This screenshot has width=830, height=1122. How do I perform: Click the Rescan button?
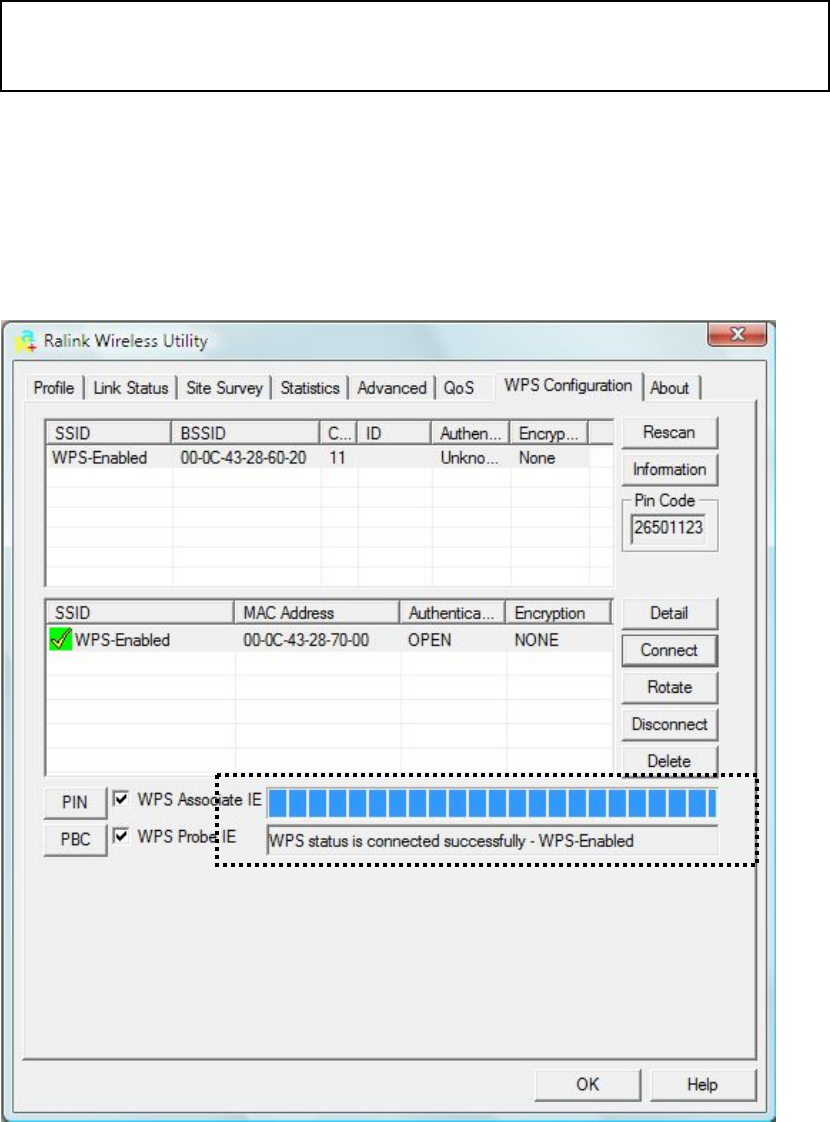(669, 432)
